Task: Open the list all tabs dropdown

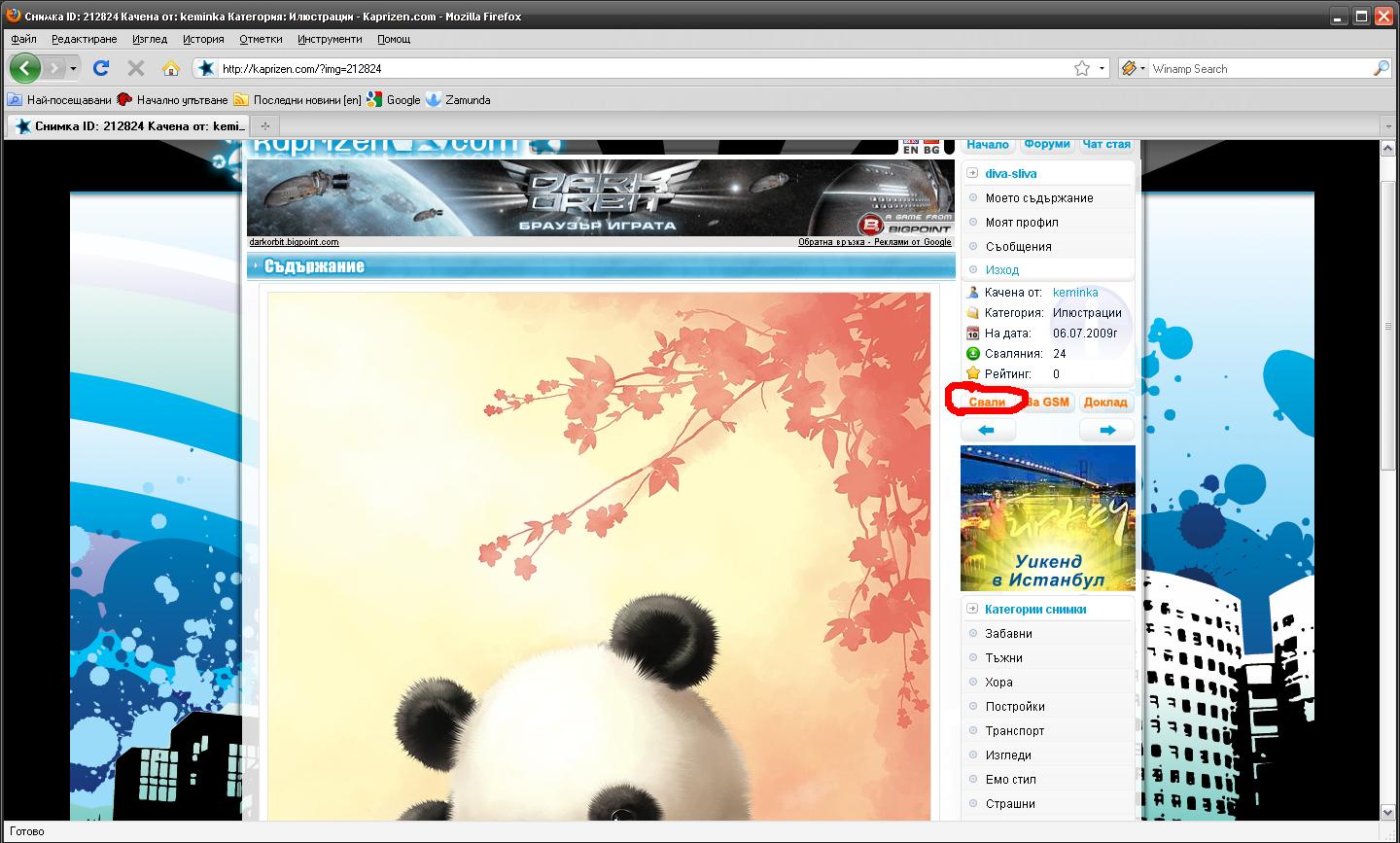Action: pos(1388,125)
